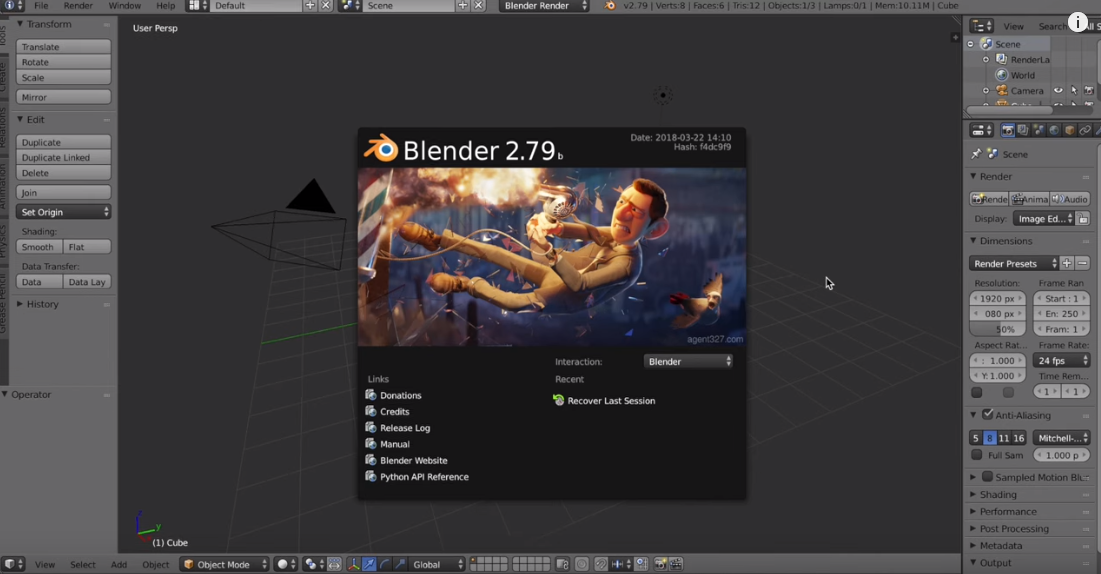Click the Smooth shading button
Viewport: 1101px width, 574px height.
click(39, 247)
